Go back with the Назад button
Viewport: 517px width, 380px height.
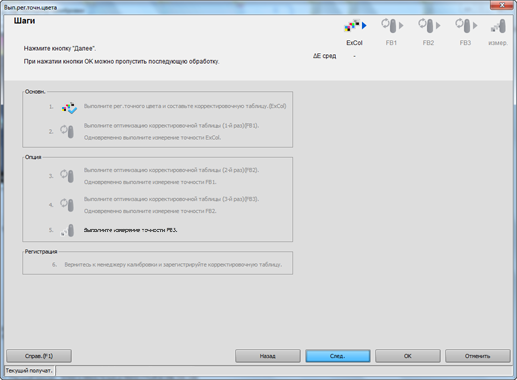(x=268, y=356)
